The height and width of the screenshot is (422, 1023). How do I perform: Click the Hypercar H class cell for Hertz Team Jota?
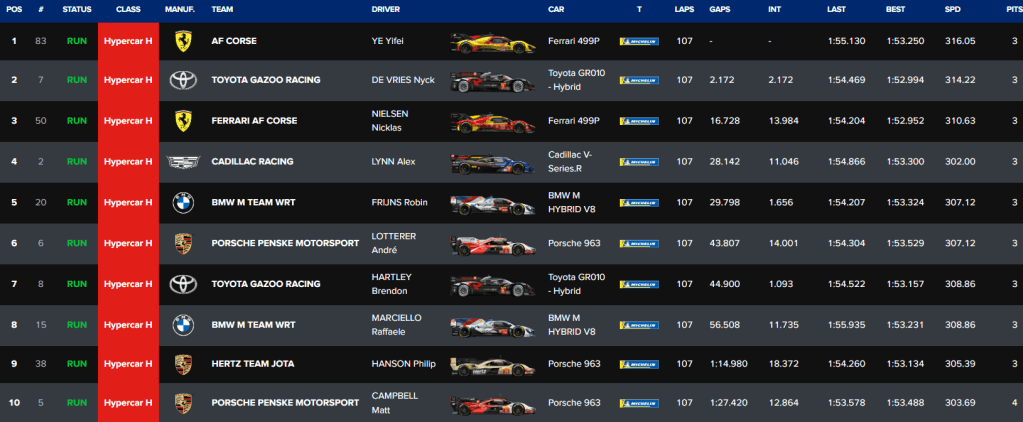coord(128,364)
